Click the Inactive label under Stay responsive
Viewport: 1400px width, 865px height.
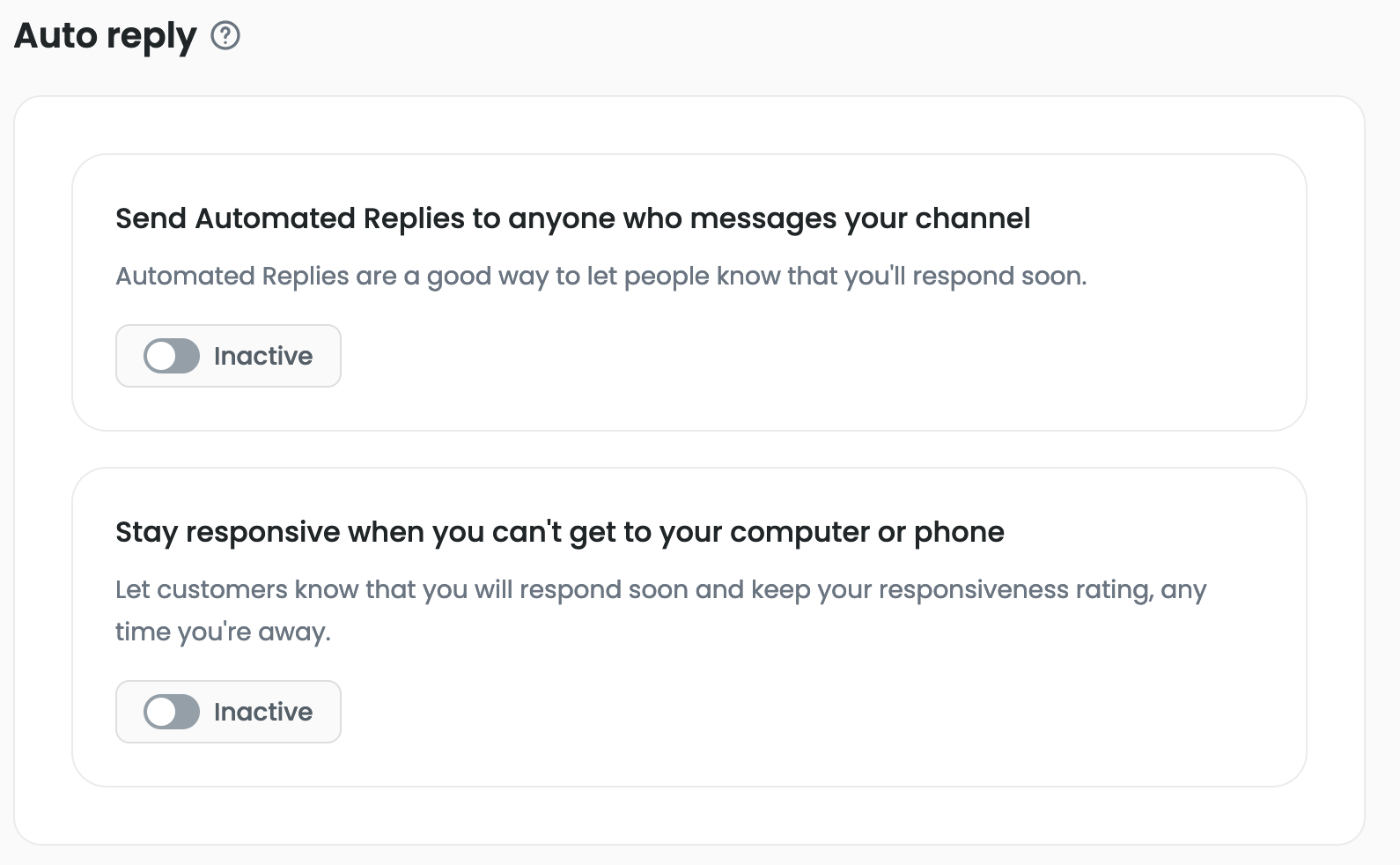(x=263, y=712)
